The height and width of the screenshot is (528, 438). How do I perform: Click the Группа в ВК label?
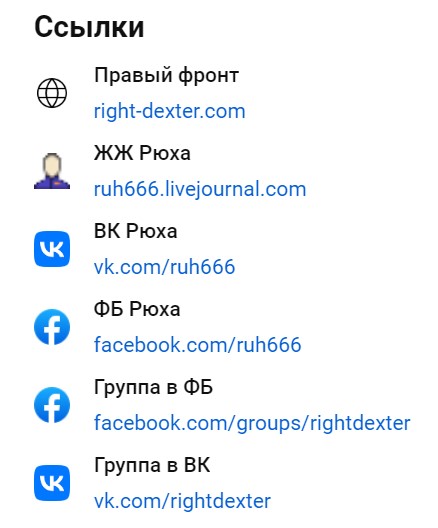point(152,466)
